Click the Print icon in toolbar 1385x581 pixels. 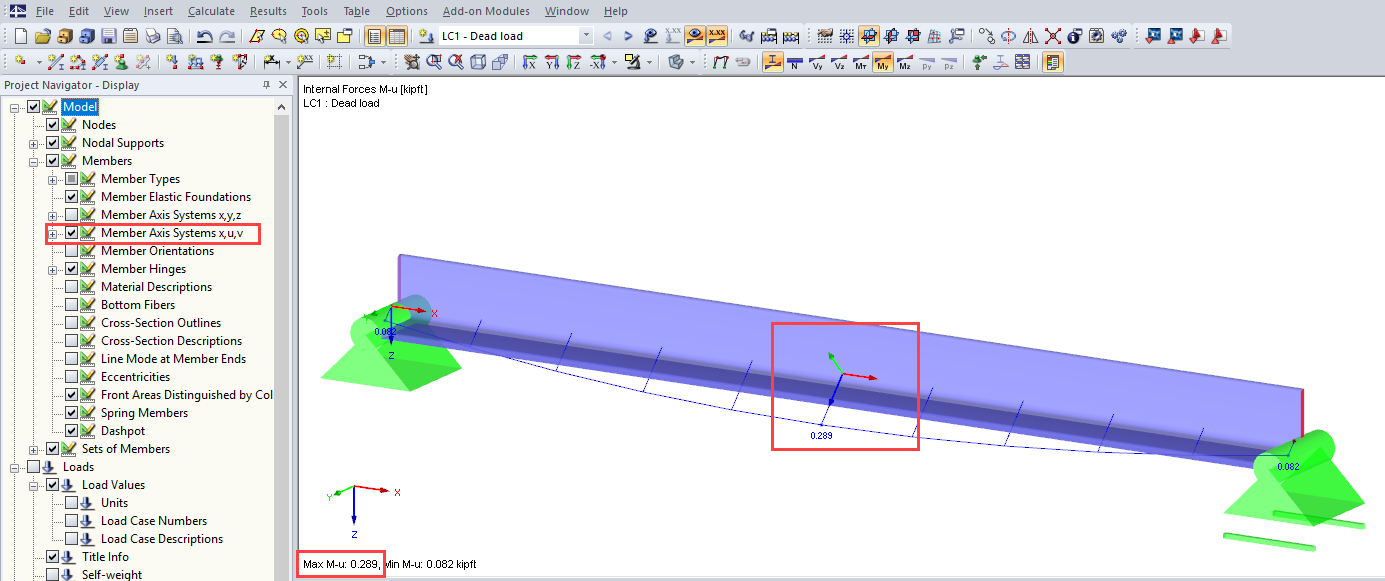pos(152,36)
